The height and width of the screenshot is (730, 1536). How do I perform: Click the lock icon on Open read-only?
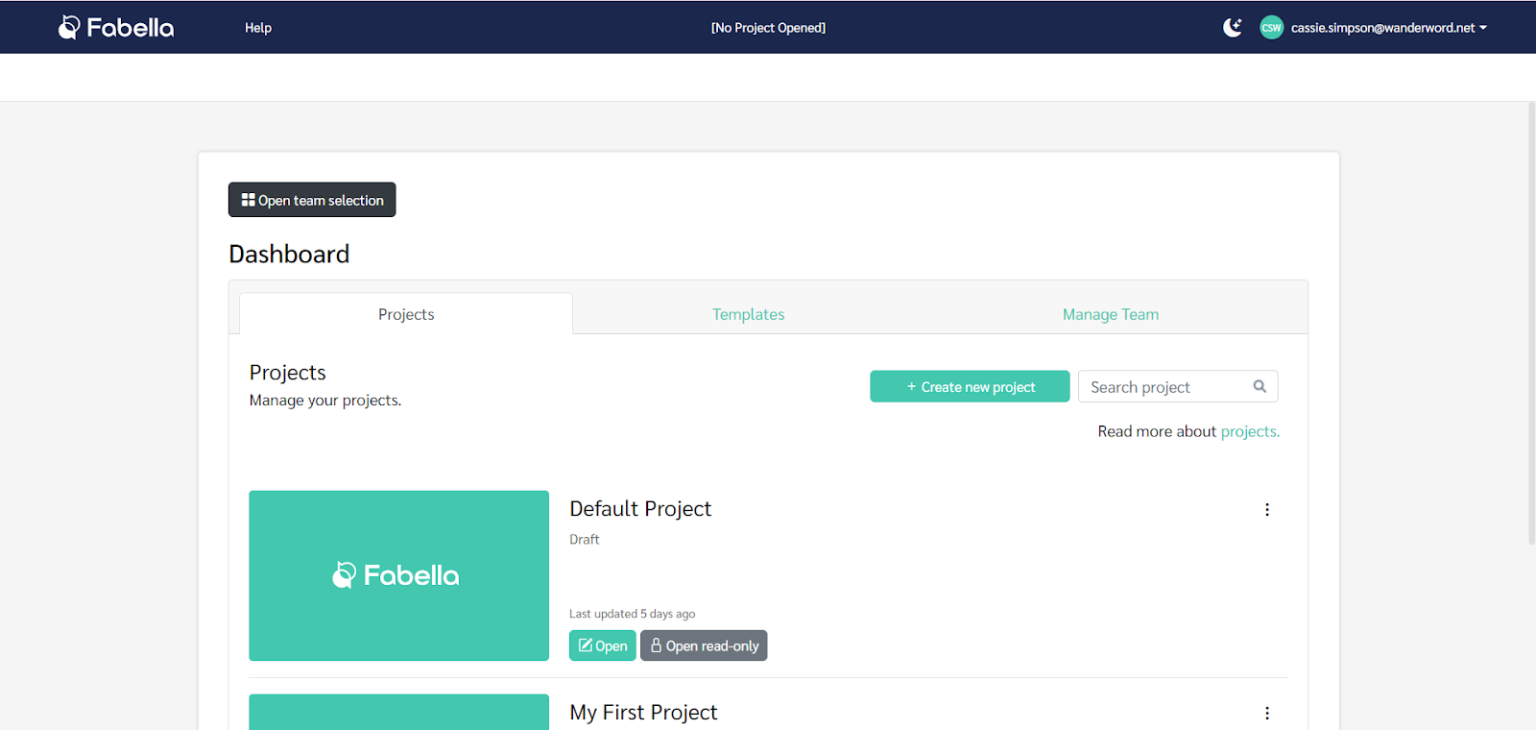tap(655, 645)
